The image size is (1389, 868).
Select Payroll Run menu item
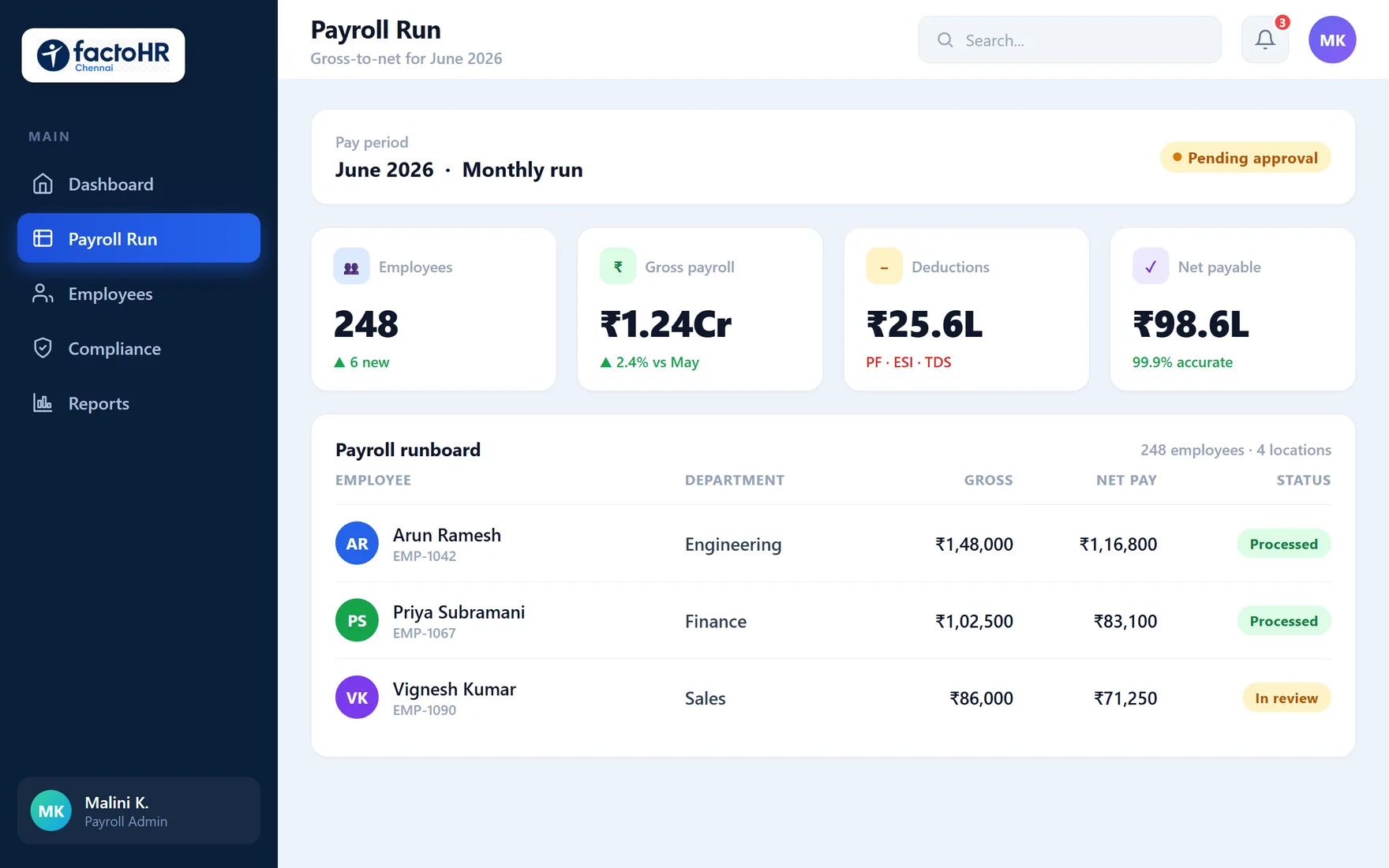(x=139, y=238)
